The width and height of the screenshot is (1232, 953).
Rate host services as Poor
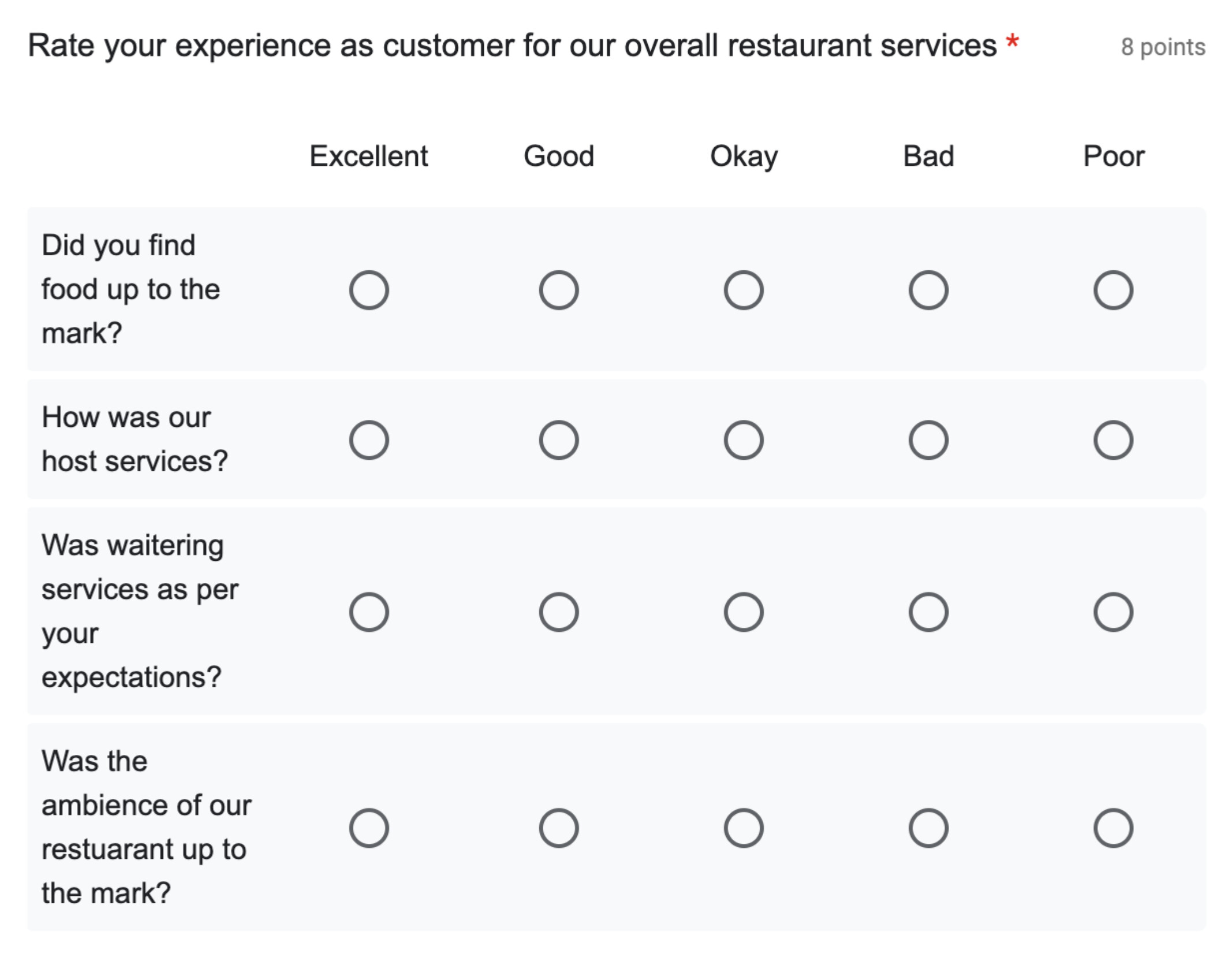pyautogui.click(x=1113, y=440)
